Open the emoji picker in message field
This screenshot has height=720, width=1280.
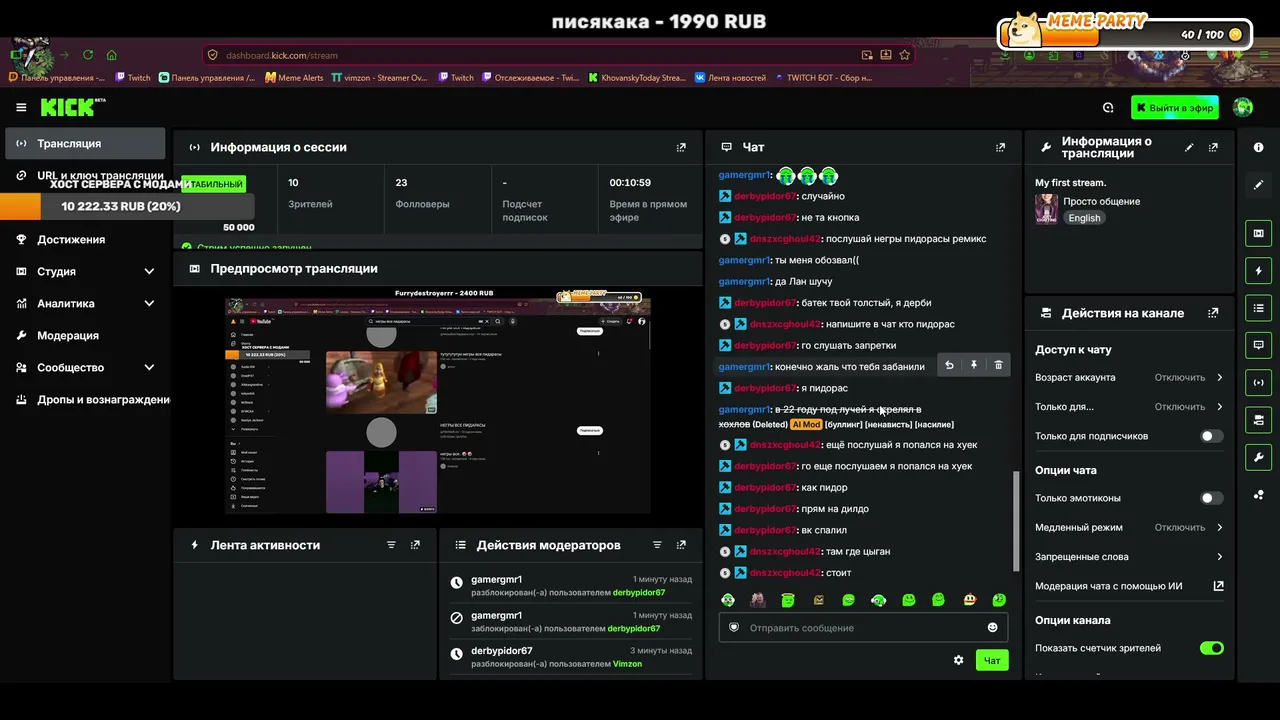pyautogui.click(x=992, y=628)
